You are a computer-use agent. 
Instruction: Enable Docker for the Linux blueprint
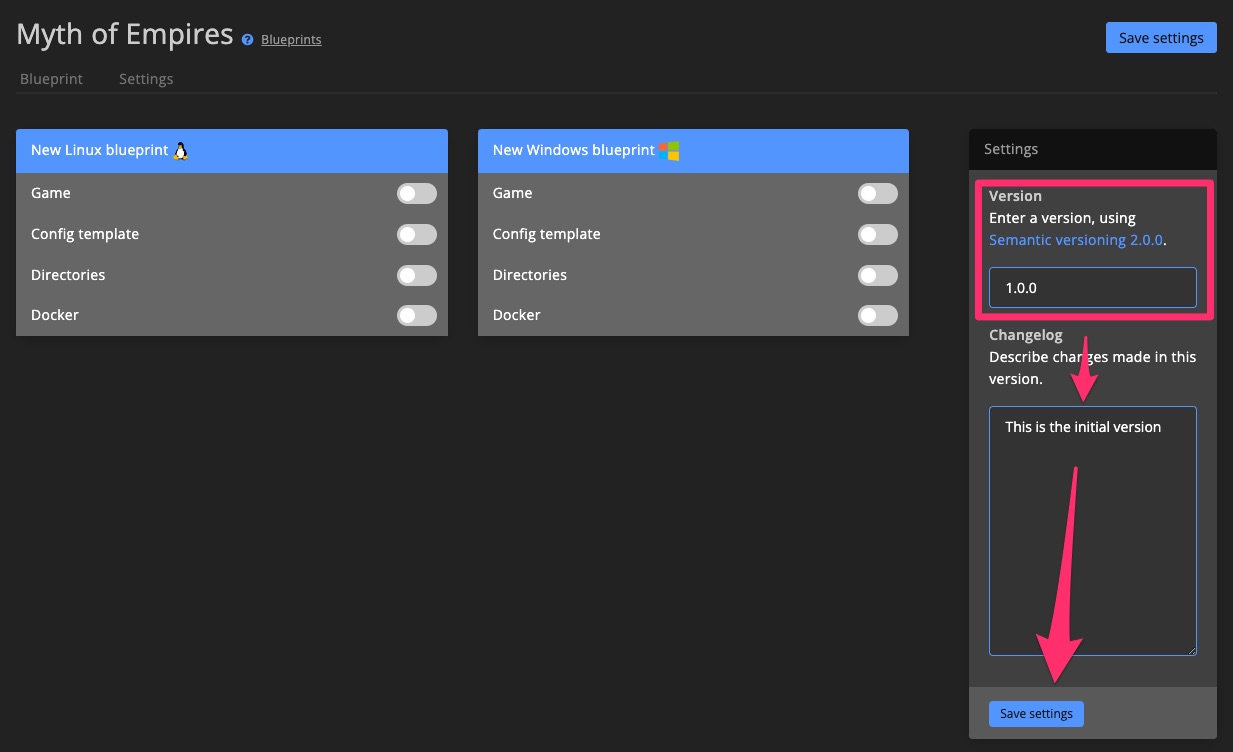click(417, 315)
